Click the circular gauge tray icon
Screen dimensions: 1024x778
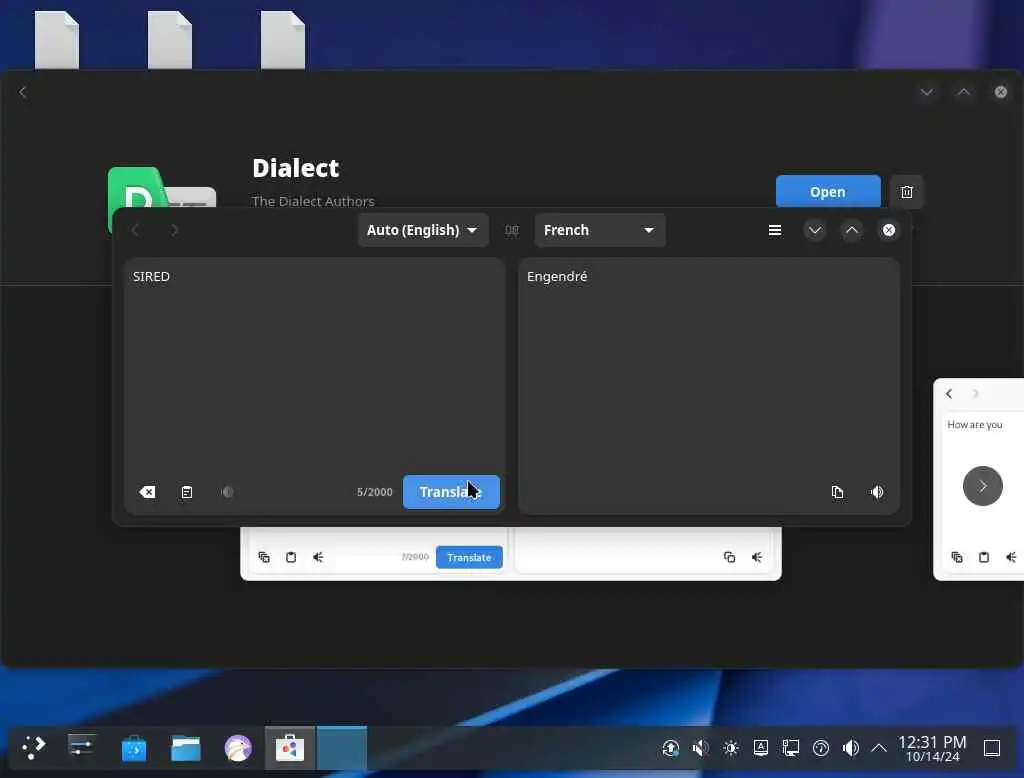821,748
